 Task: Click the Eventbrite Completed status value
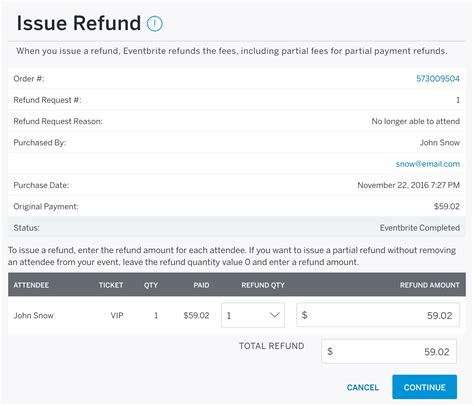(420, 228)
